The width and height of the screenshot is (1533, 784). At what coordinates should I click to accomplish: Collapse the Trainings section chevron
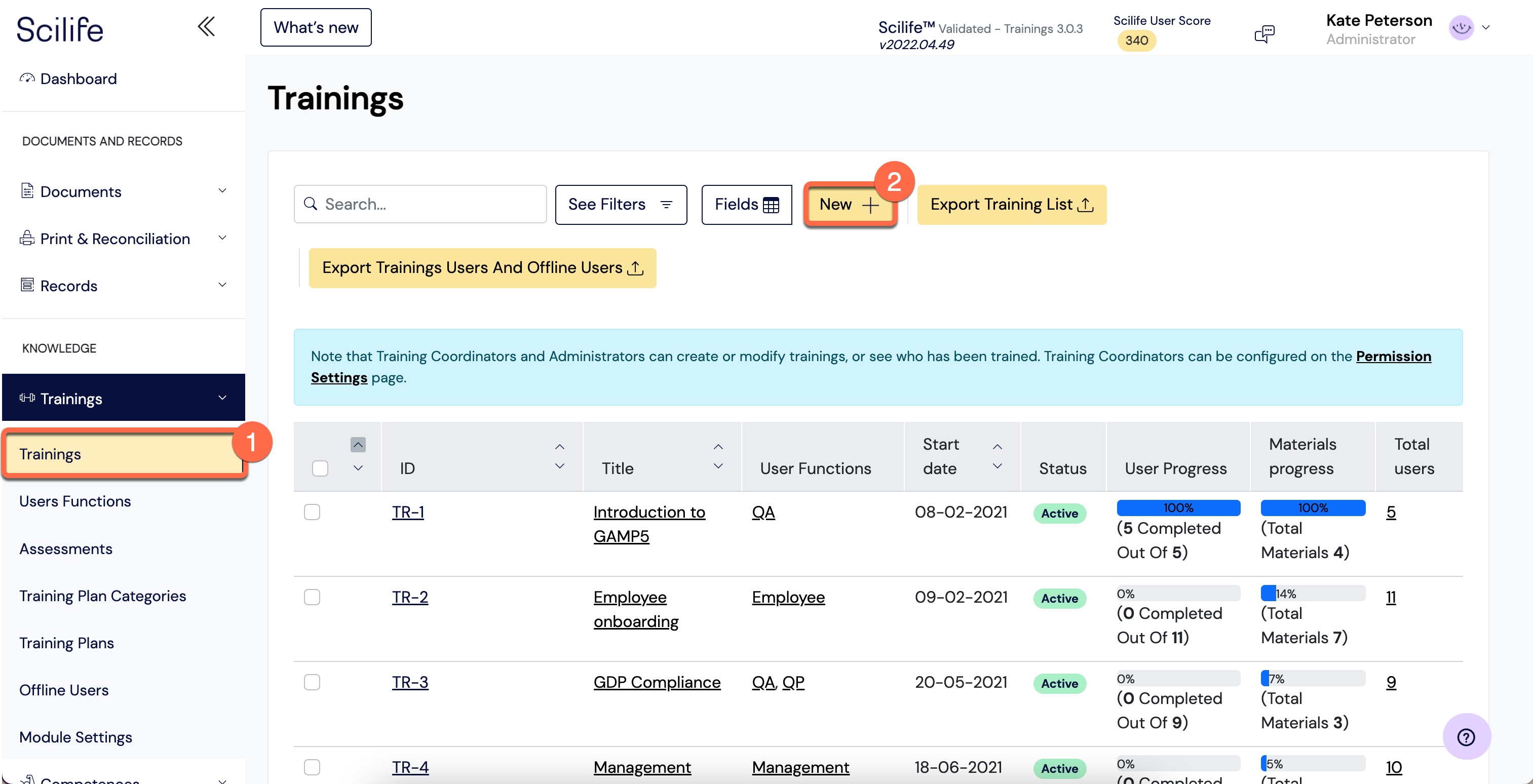222,398
